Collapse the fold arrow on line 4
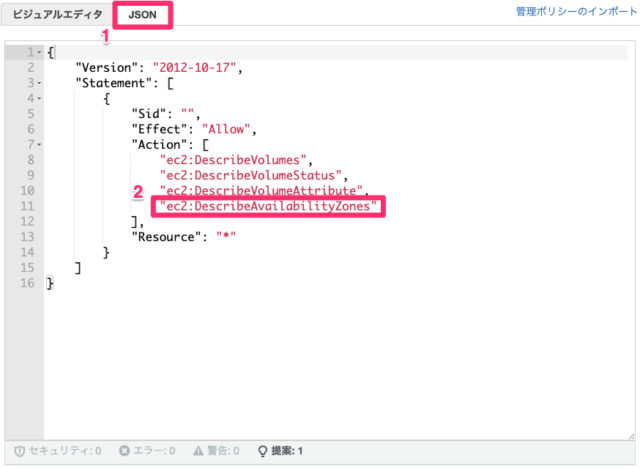The width and height of the screenshot is (640, 469). (x=39, y=98)
